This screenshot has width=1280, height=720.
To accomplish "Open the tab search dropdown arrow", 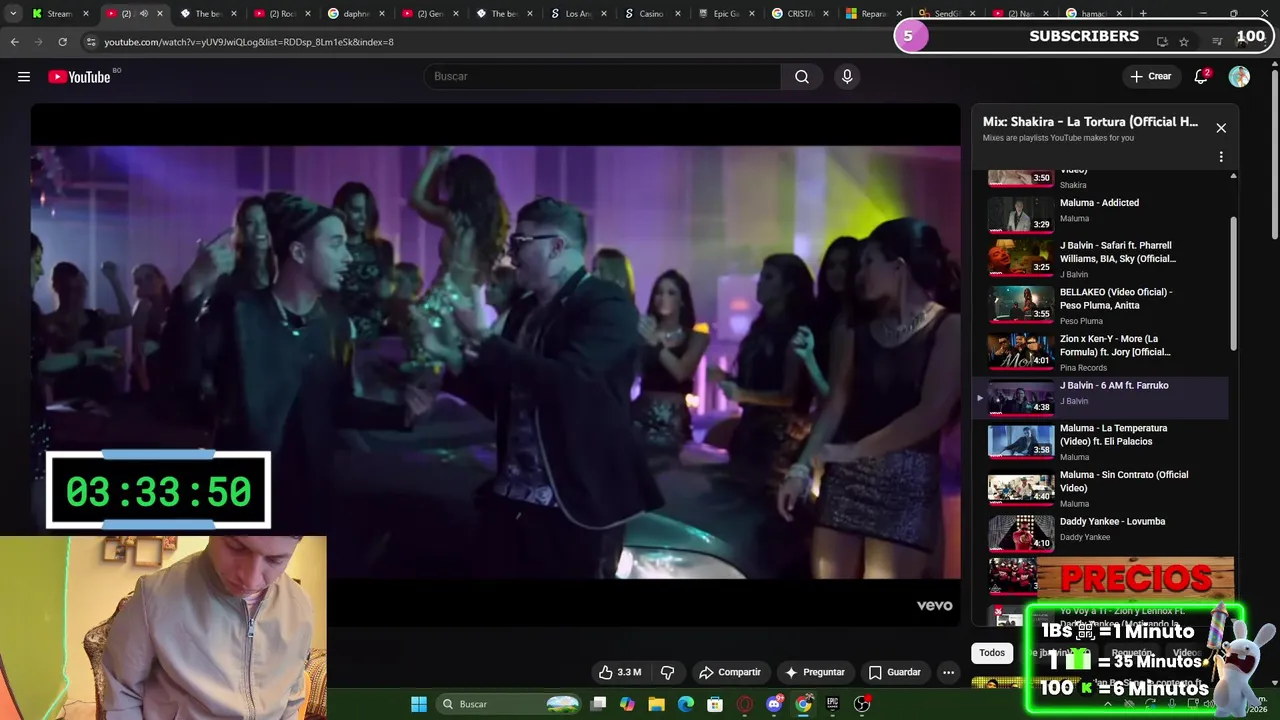I will coord(12,14).
